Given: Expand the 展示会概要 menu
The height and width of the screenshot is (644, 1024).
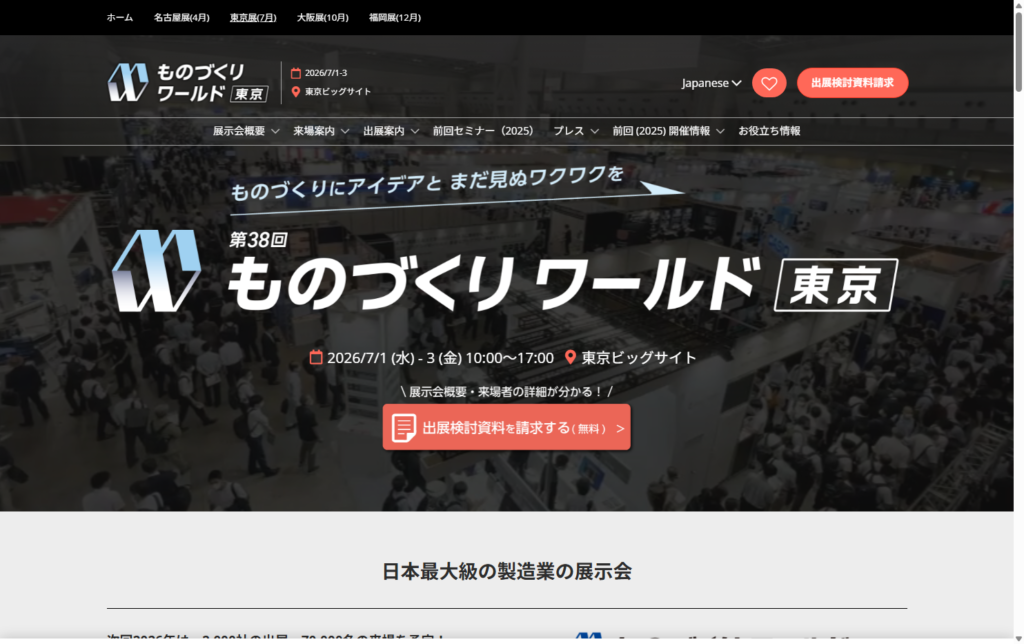Looking at the screenshot, I should click(246, 131).
